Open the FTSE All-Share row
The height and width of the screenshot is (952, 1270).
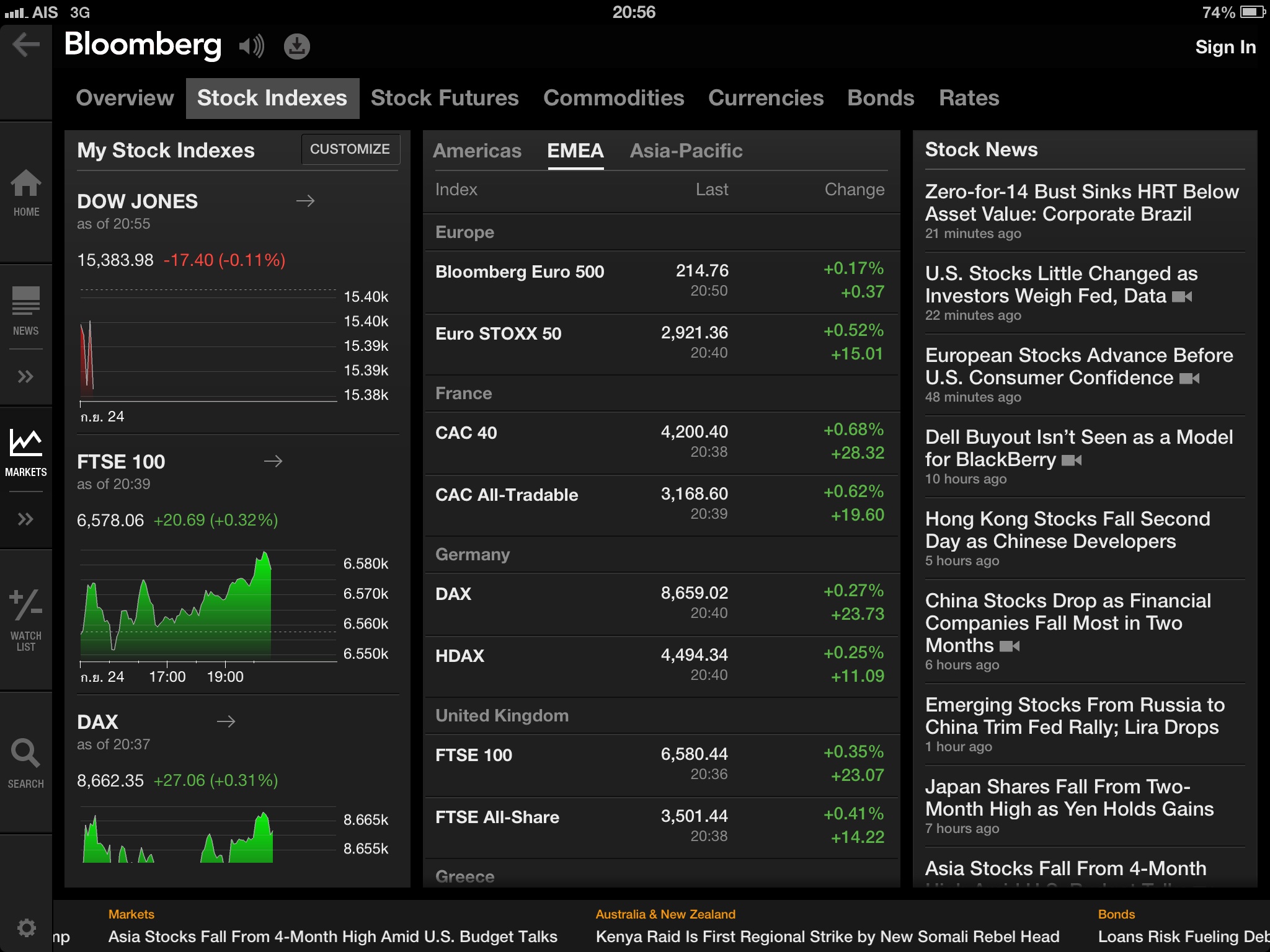pyautogui.click(x=661, y=827)
